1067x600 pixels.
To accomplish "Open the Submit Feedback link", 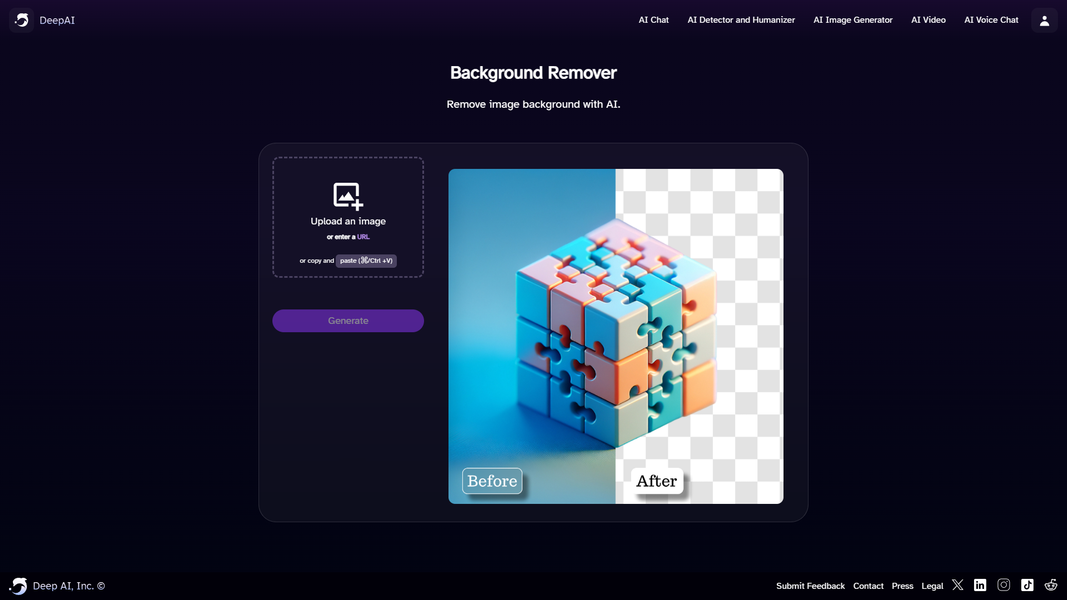I will pos(810,586).
